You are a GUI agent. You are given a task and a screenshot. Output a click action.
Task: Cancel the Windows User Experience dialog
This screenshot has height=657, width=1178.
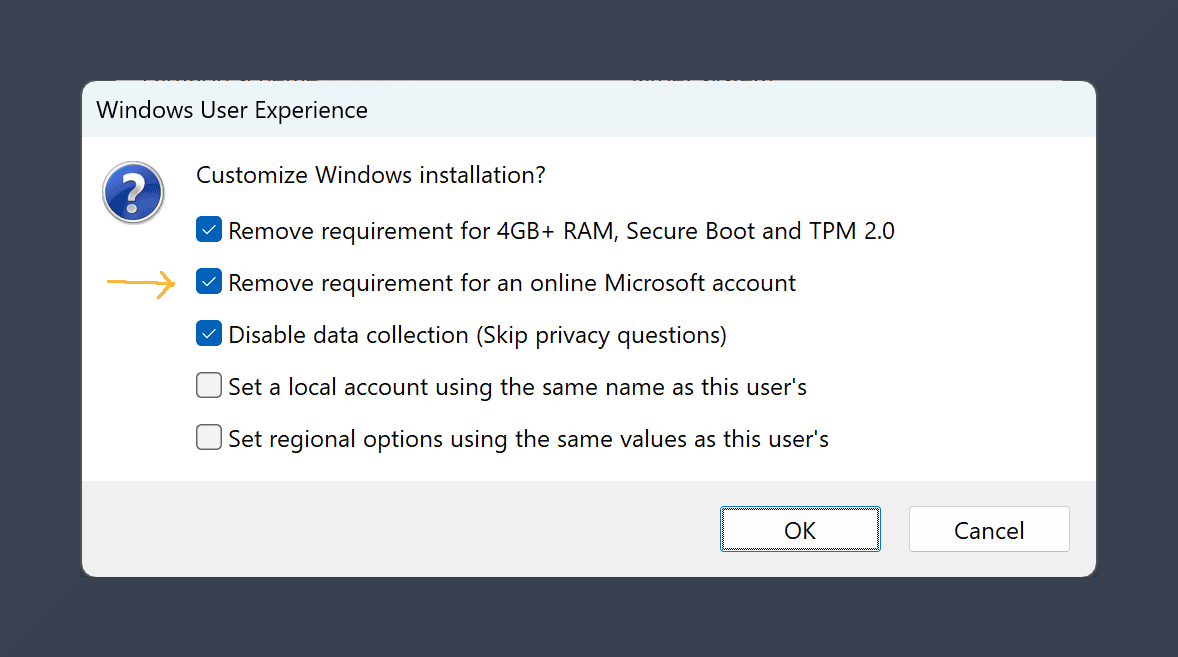coord(989,529)
